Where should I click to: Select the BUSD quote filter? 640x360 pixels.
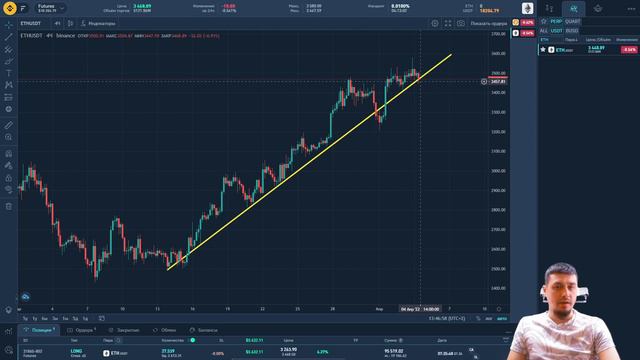(x=572, y=31)
